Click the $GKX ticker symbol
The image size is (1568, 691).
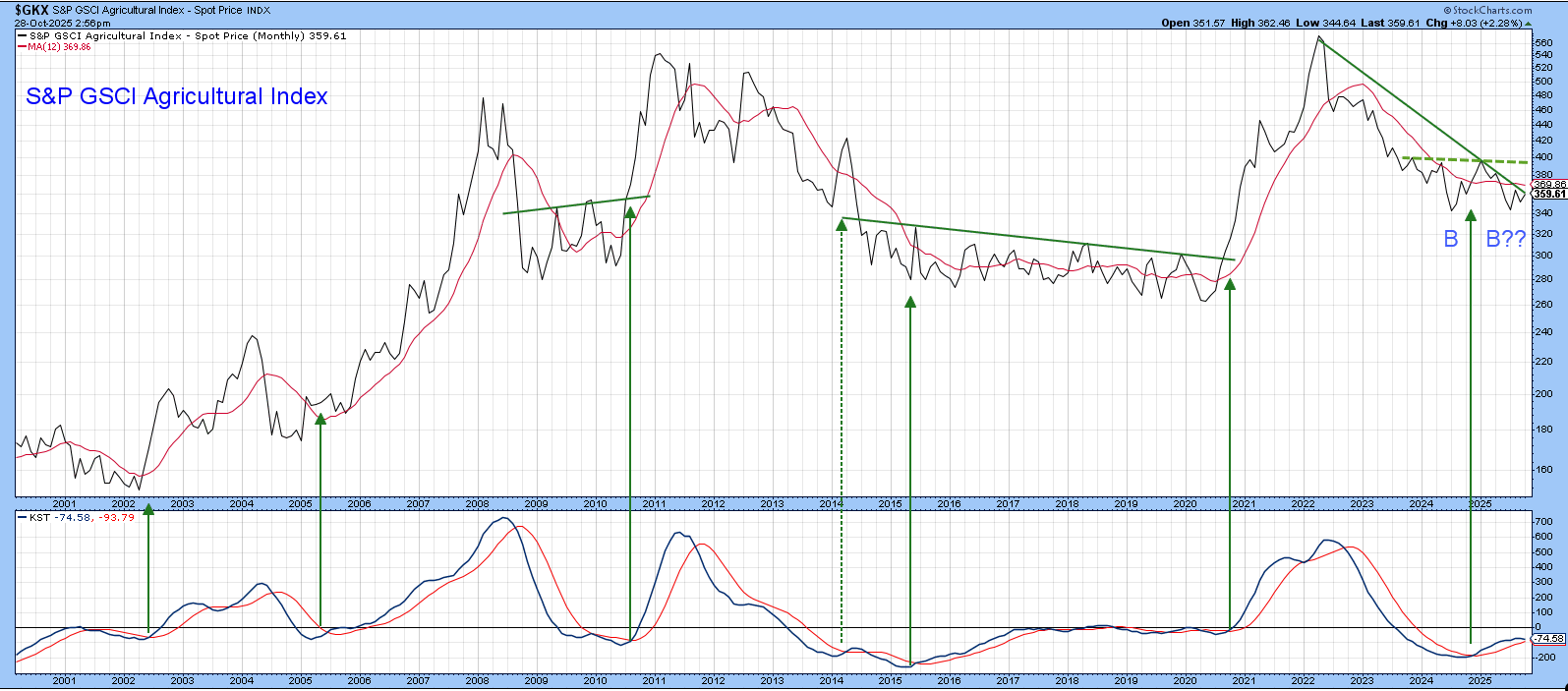point(31,9)
